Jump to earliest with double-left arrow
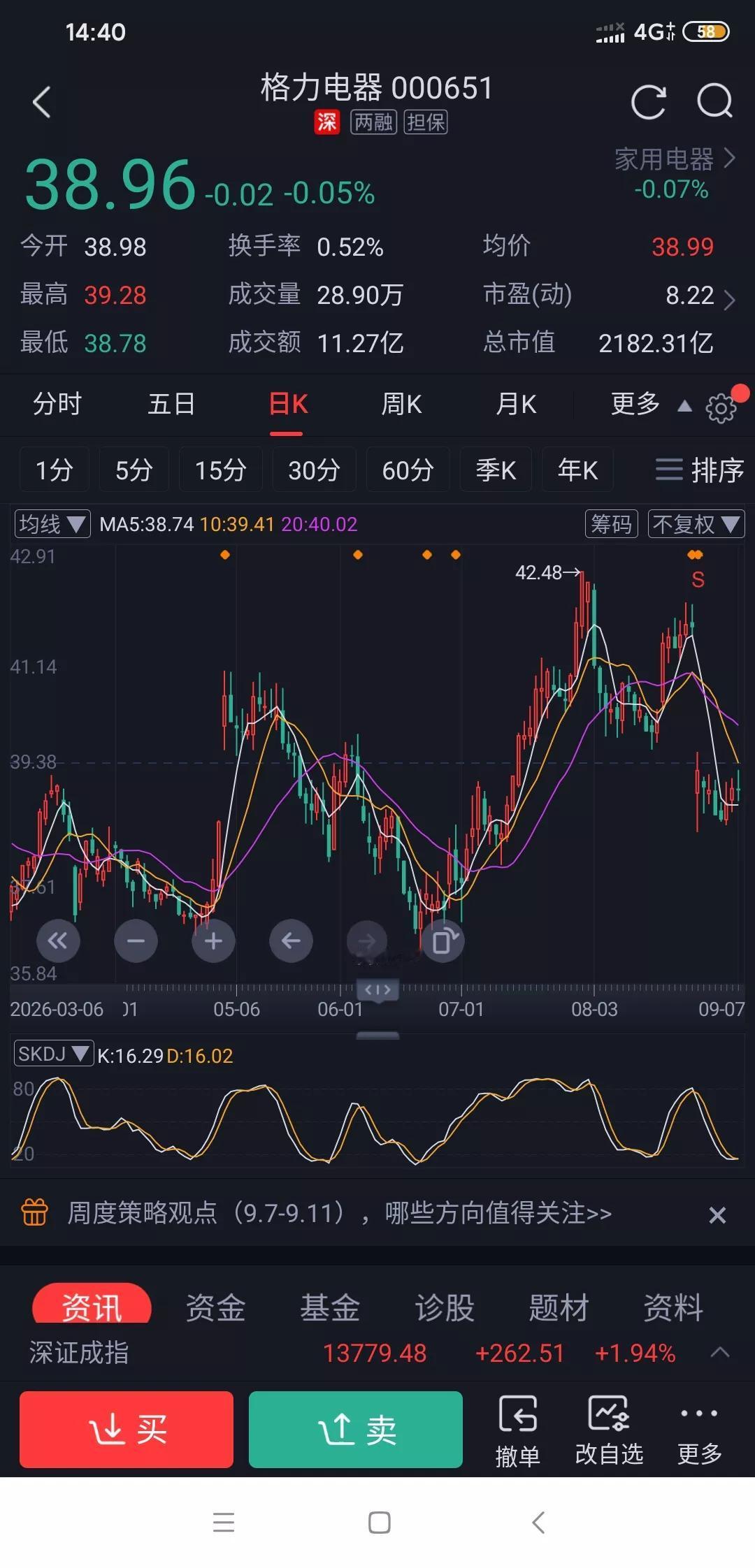Screen dimensions: 755x1568 58,941
